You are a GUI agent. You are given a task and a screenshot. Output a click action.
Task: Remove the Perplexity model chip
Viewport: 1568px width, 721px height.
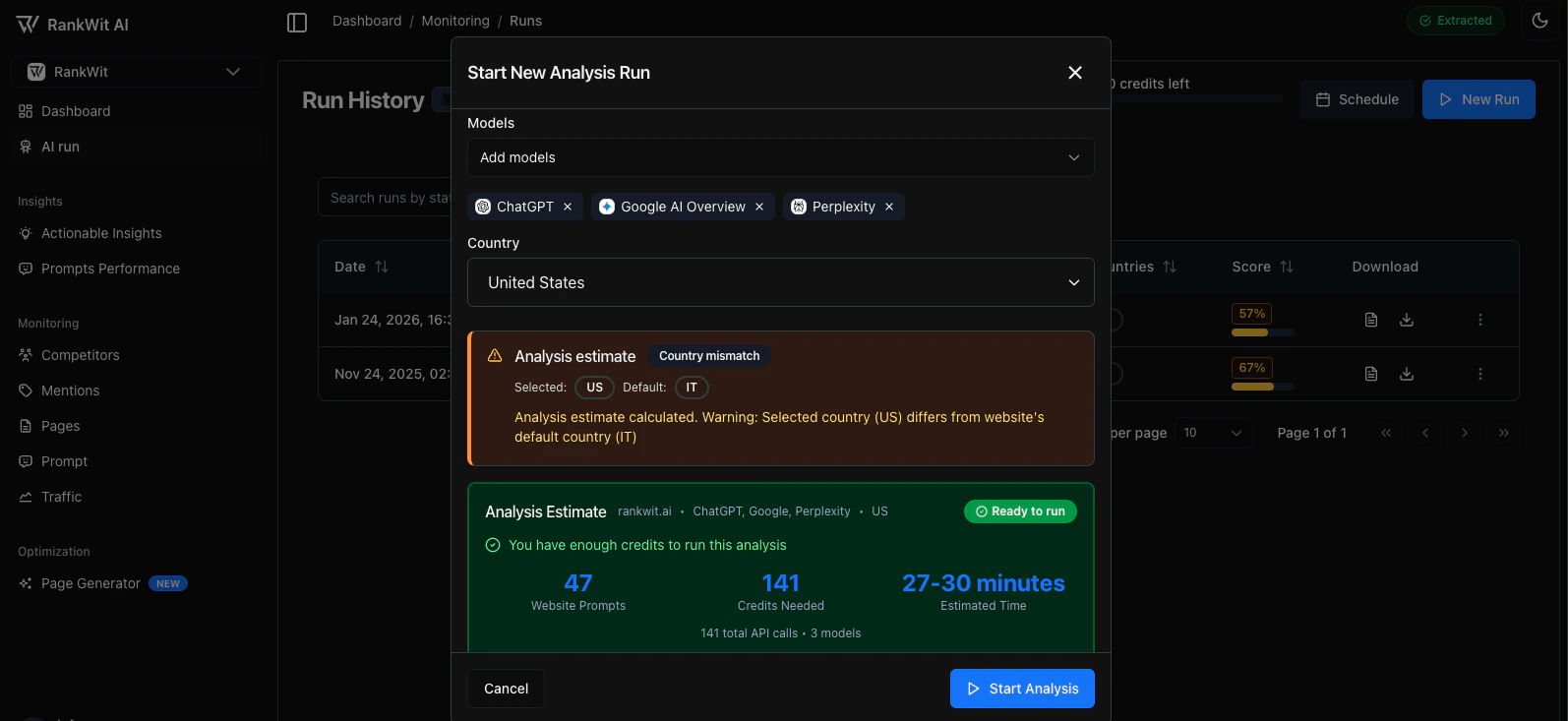pos(889,207)
